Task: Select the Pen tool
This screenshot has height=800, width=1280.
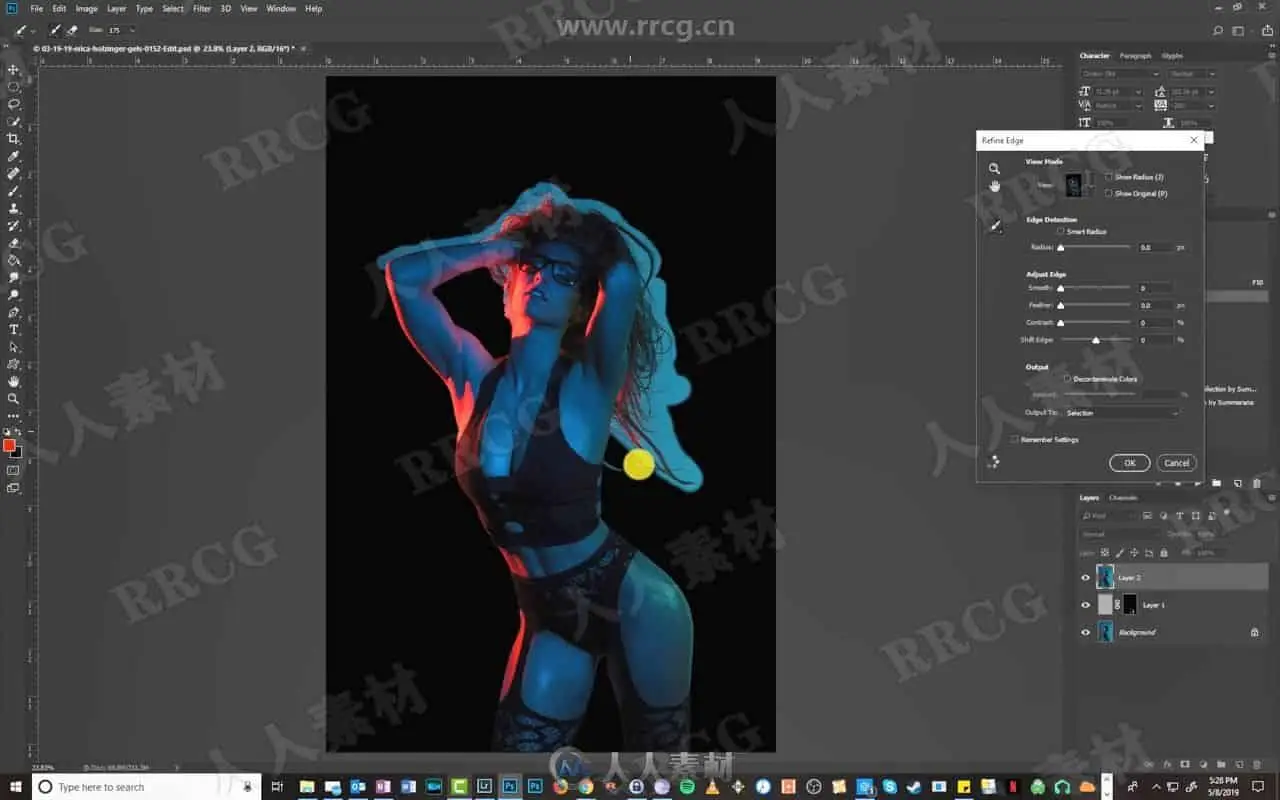Action: tap(14, 312)
